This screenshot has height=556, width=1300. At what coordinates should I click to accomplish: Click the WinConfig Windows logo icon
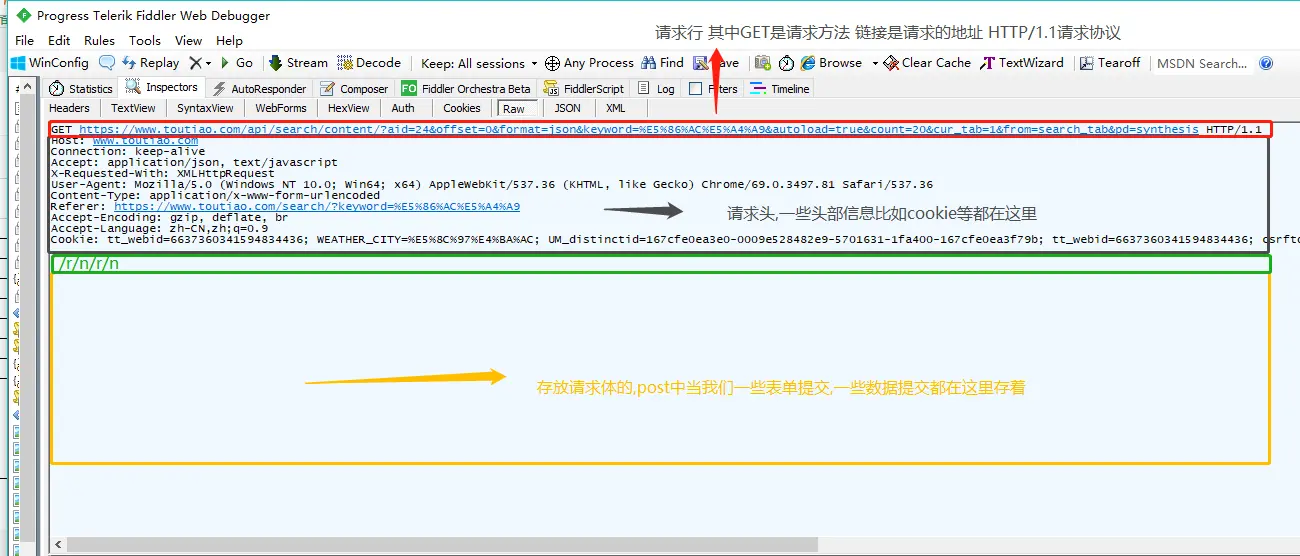(18, 63)
